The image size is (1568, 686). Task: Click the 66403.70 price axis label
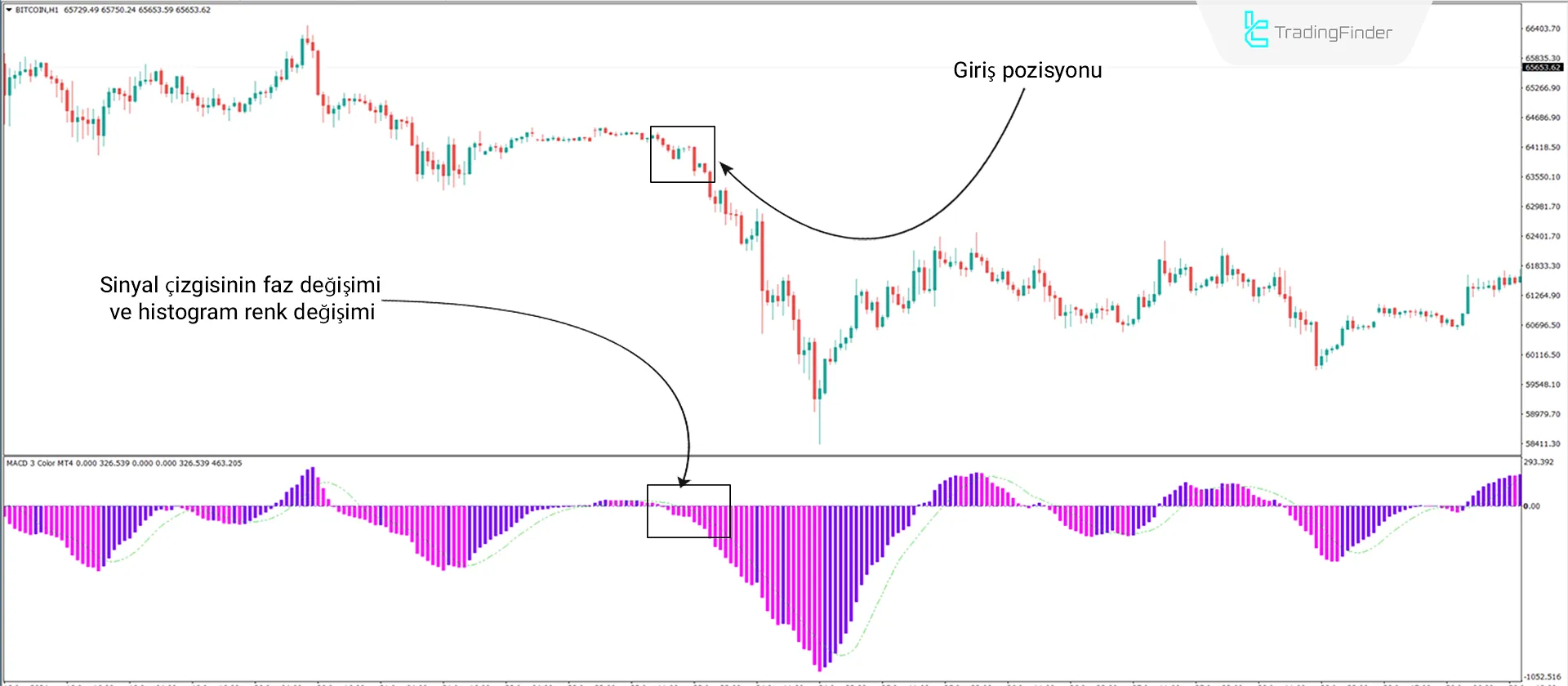[x=1542, y=29]
